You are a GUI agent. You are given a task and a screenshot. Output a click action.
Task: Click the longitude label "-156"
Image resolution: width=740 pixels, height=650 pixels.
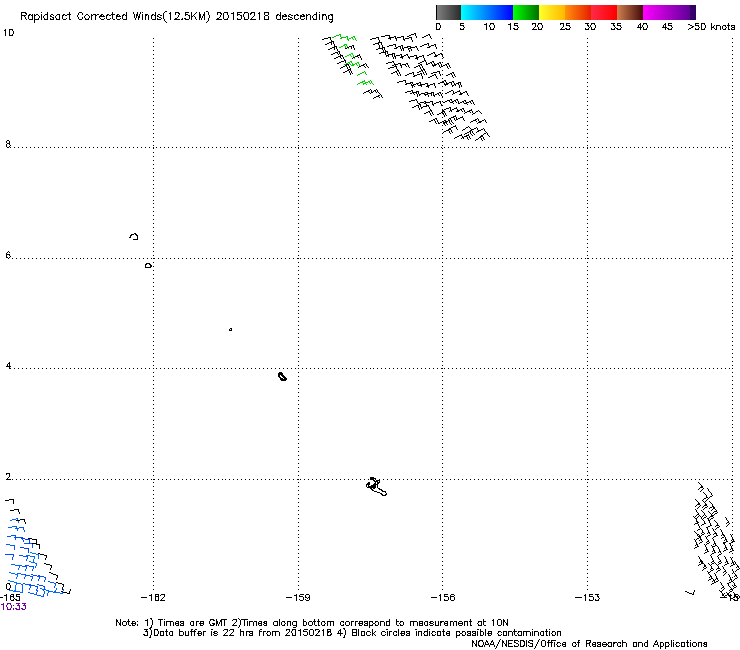coord(443,598)
